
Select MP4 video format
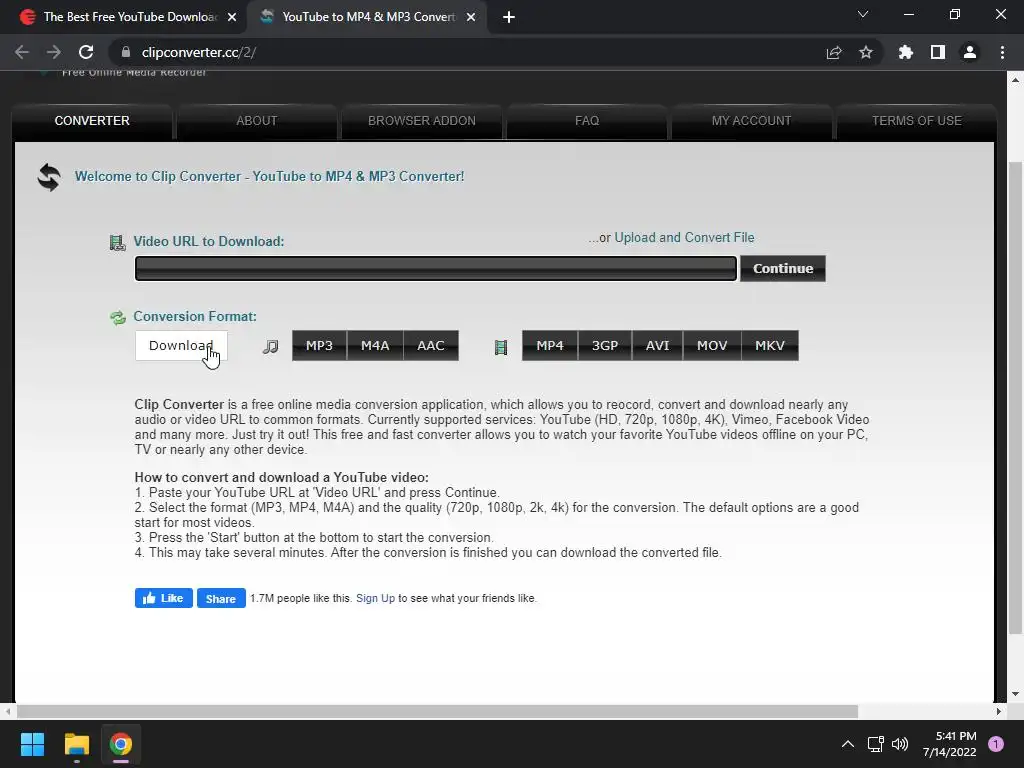pos(550,345)
